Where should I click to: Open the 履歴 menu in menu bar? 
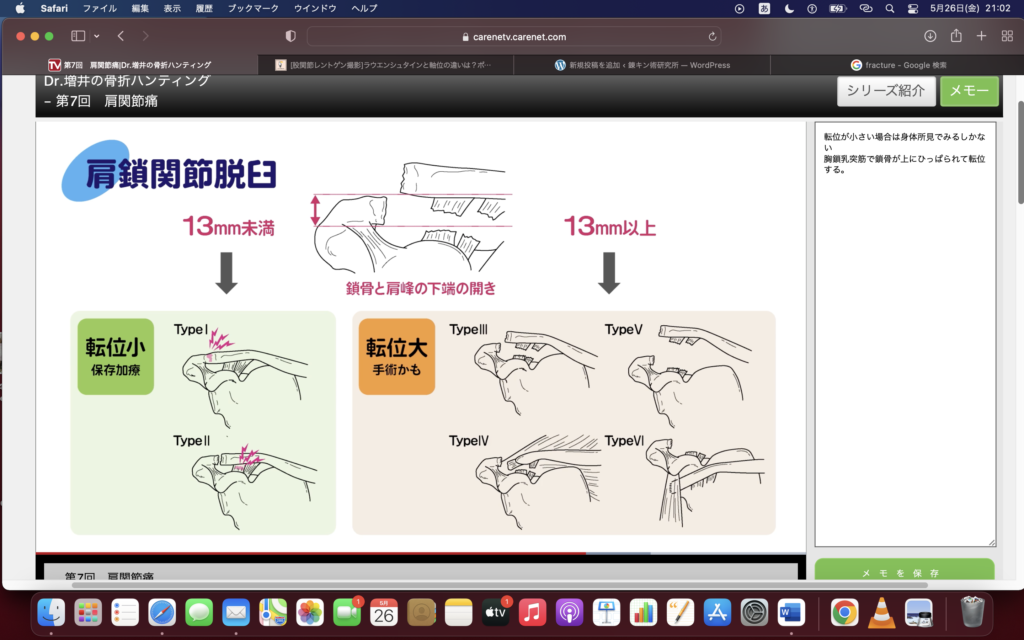tap(203, 8)
